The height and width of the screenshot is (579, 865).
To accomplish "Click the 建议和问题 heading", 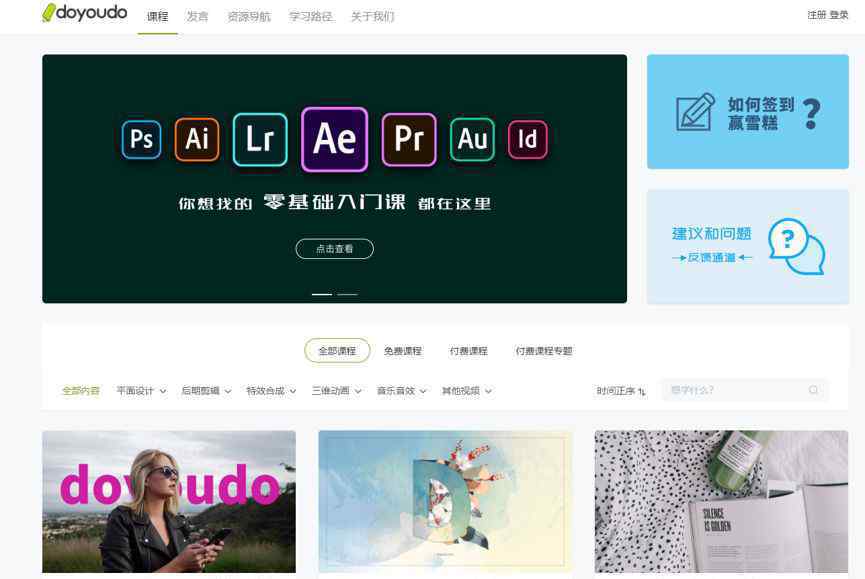I will point(712,234).
